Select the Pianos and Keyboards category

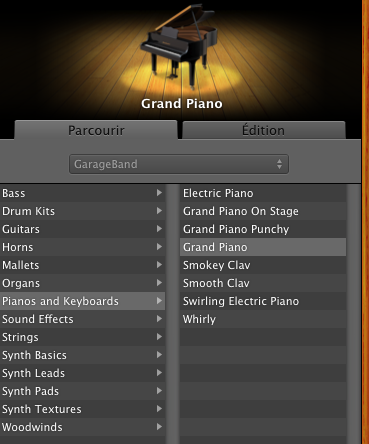pyautogui.click(x=82, y=301)
